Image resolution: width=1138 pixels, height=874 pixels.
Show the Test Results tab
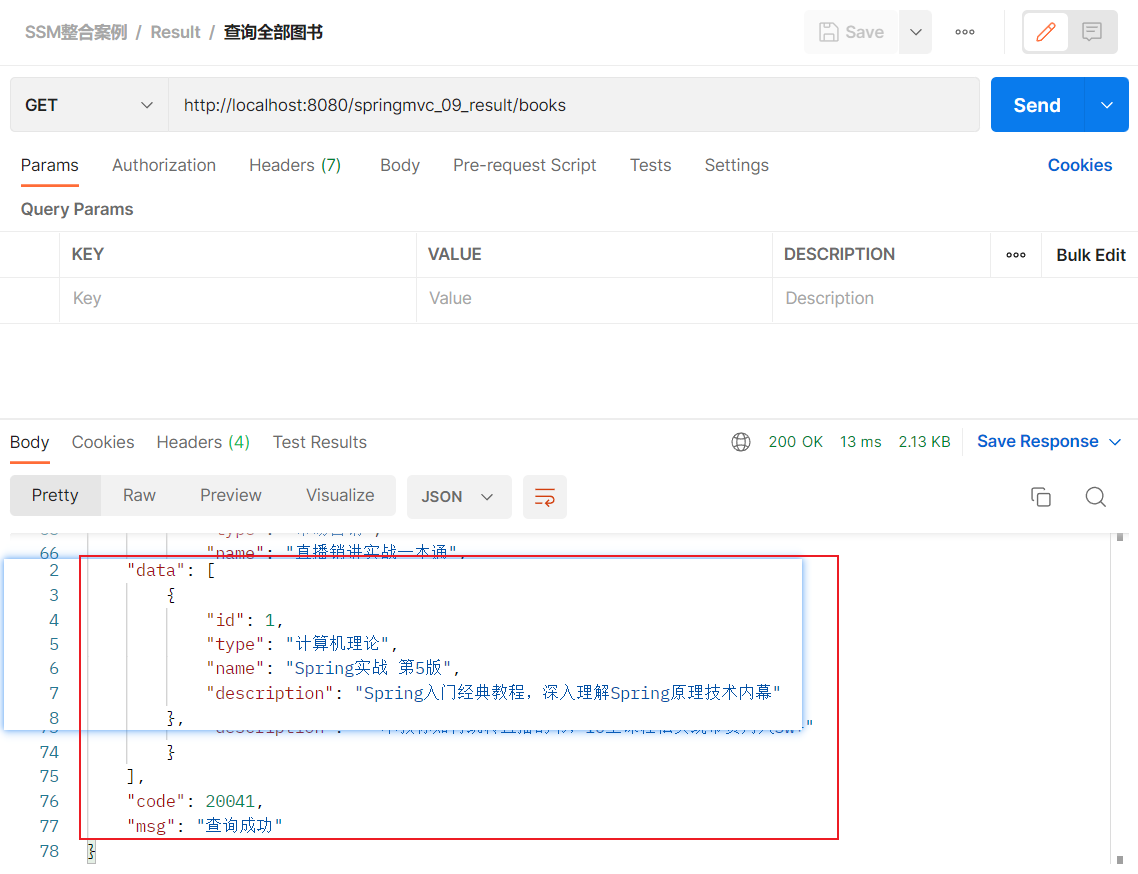[319, 442]
